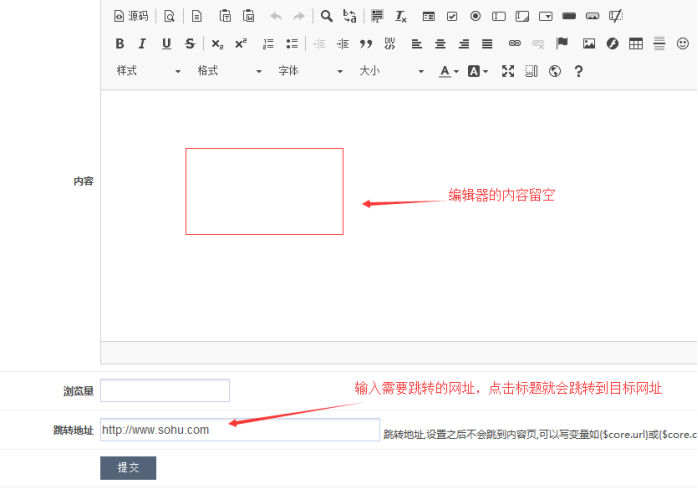Maximize the editor area

(508, 71)
